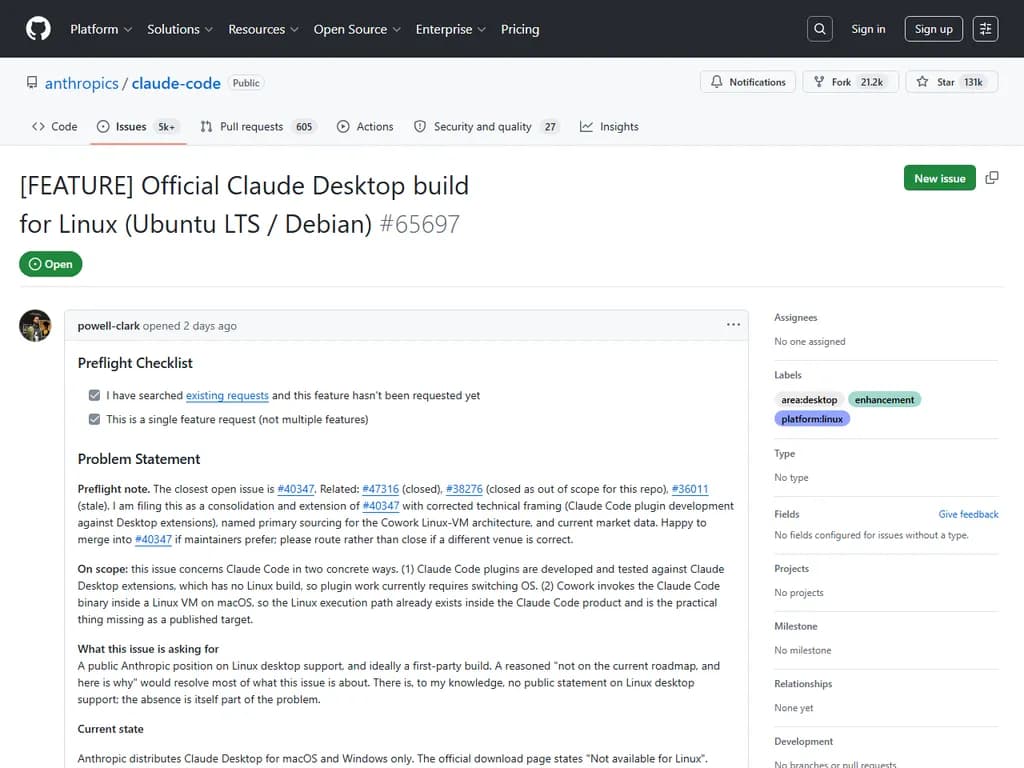Viewport: 1024px width, 768px height.
Task: Click the Give feedback link
Action: point(968,514)
